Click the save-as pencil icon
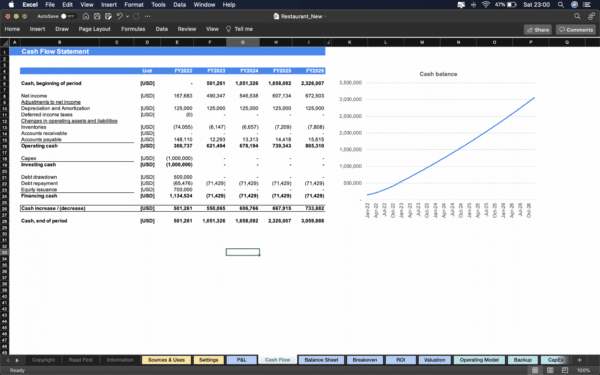Viewport: 600px width, 375px height. click(108, 16)
